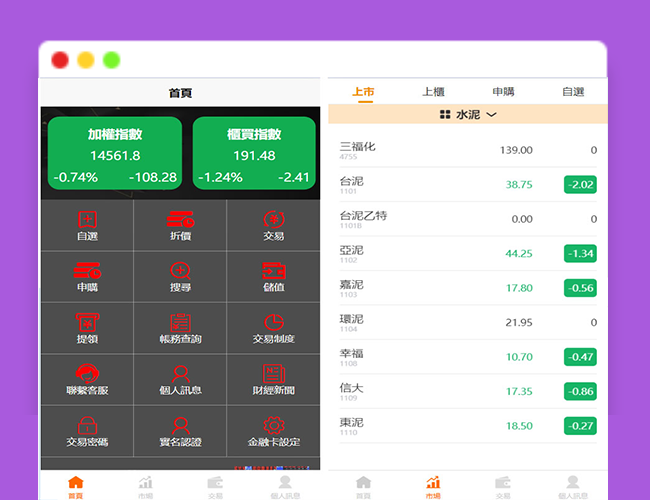Image resolution: width=650 pixels, height=500 pixels.
Task: Tap 首頁 home icon in left bottom bar
Action: tap(75, 483)
